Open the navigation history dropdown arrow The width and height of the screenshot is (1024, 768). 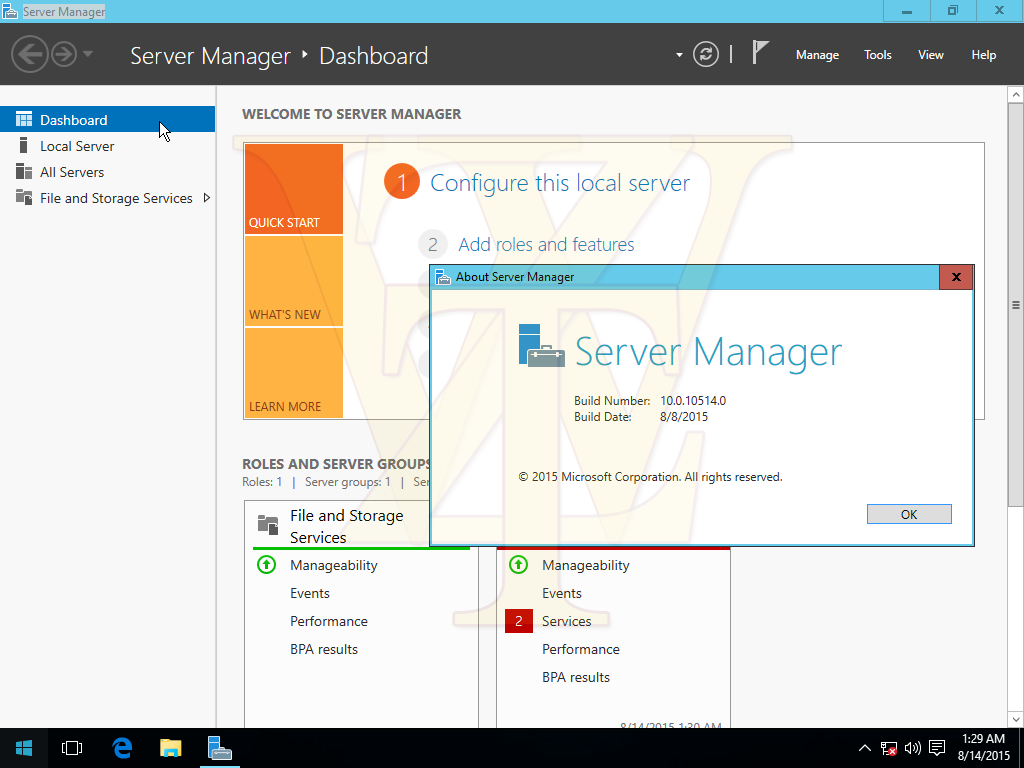click(x=88, y=54)
